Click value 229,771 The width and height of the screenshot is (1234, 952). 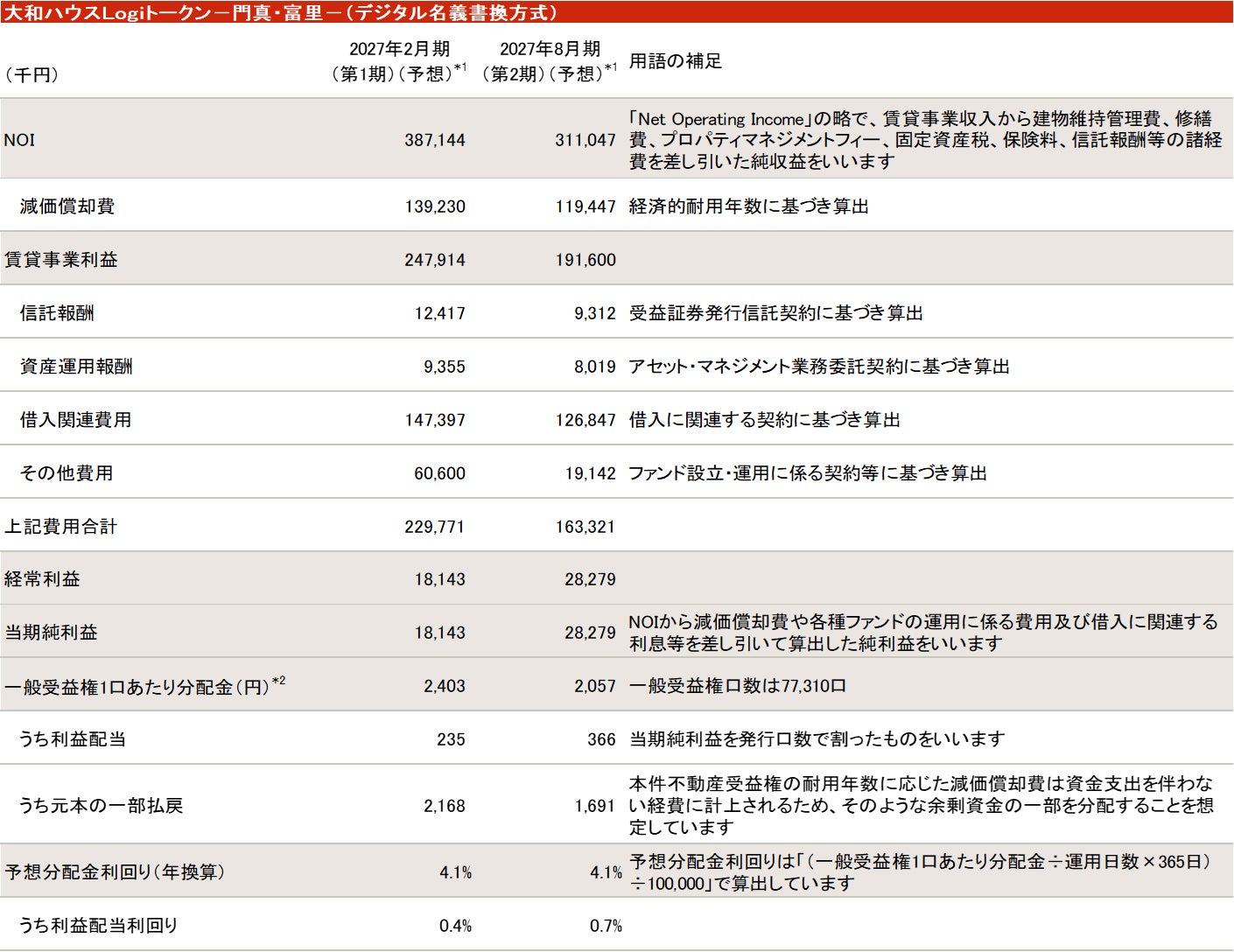pos(435,527)
